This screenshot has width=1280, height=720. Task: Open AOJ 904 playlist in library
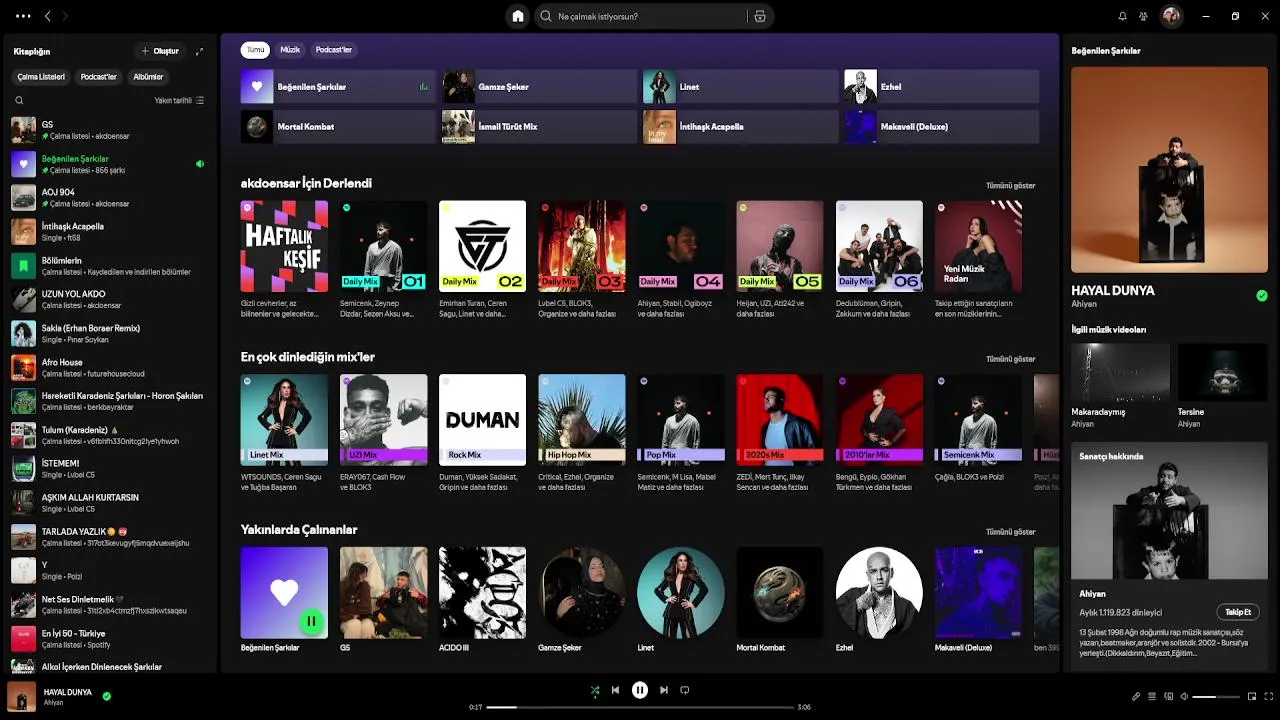point(109,198)
